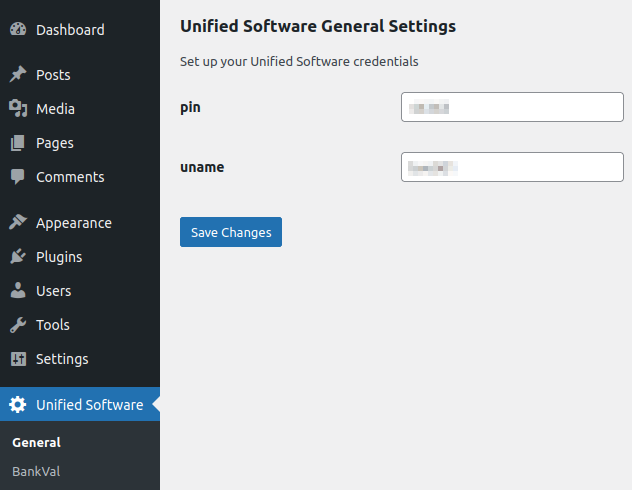Image resolution: width=632 pixels, height=490 pixels.
Task: Open the Media library menu
Action: tap(56, 109)
